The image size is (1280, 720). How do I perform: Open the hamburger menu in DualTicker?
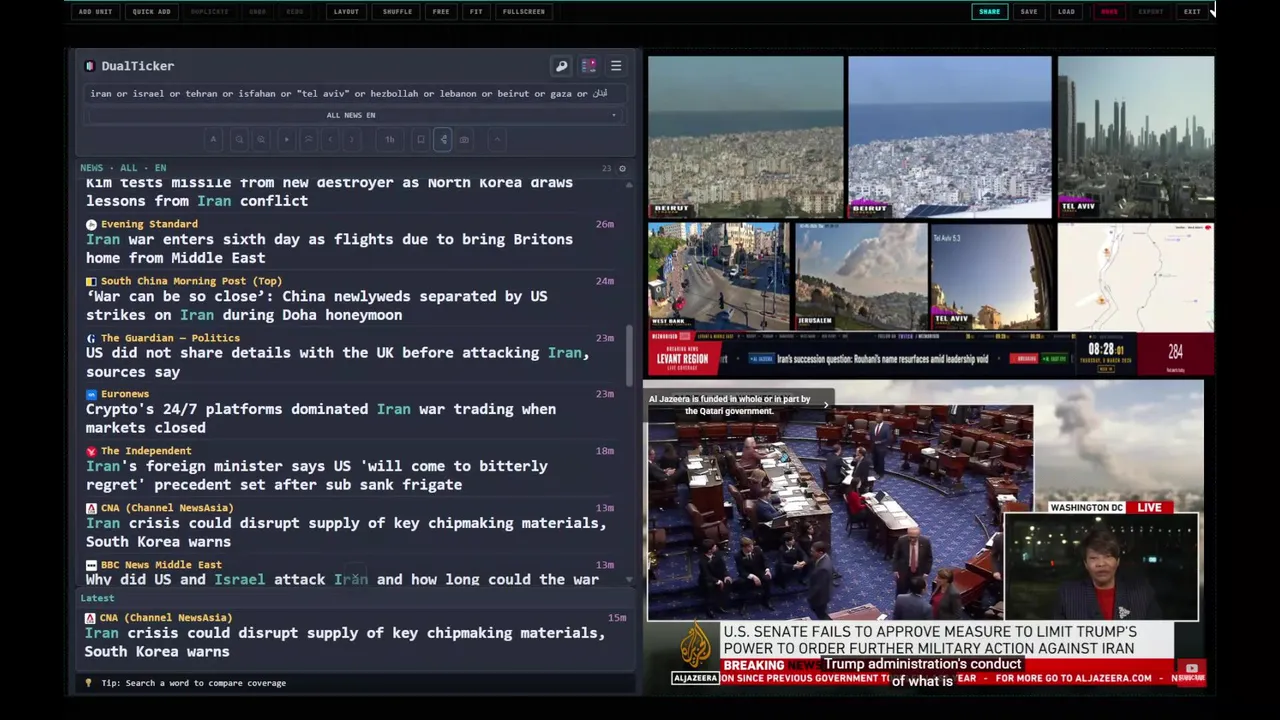point(616,66)
